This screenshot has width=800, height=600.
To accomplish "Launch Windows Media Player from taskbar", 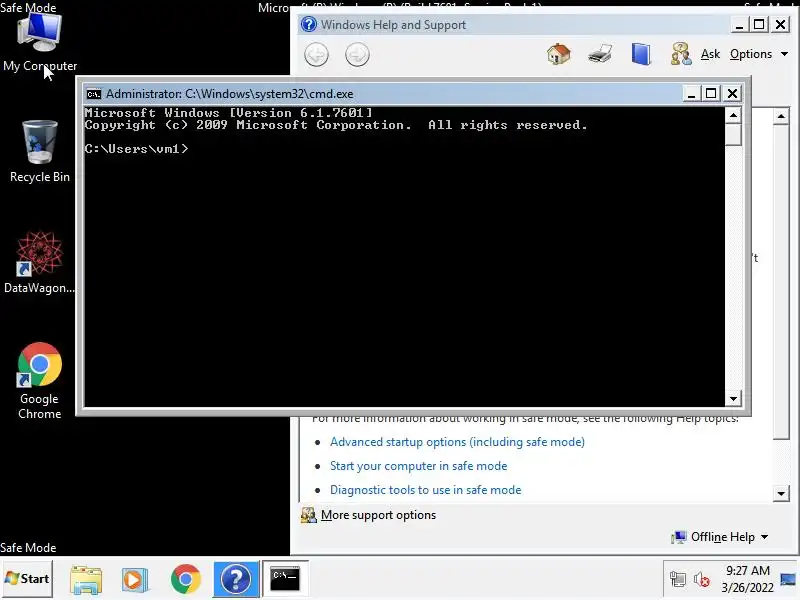I will tap(135, 579).
